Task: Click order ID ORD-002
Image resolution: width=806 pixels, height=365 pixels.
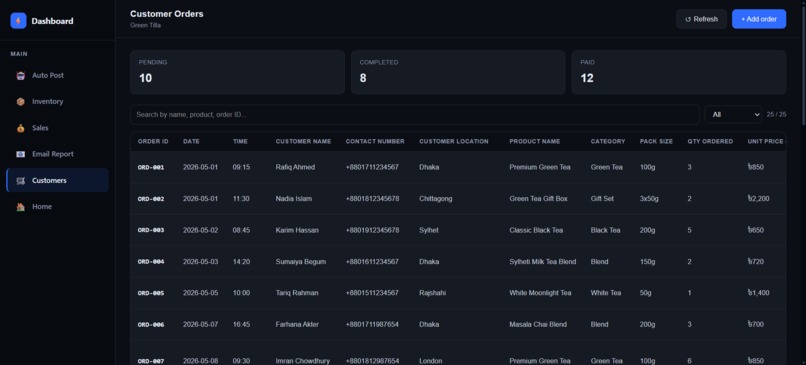Action: 151,198
